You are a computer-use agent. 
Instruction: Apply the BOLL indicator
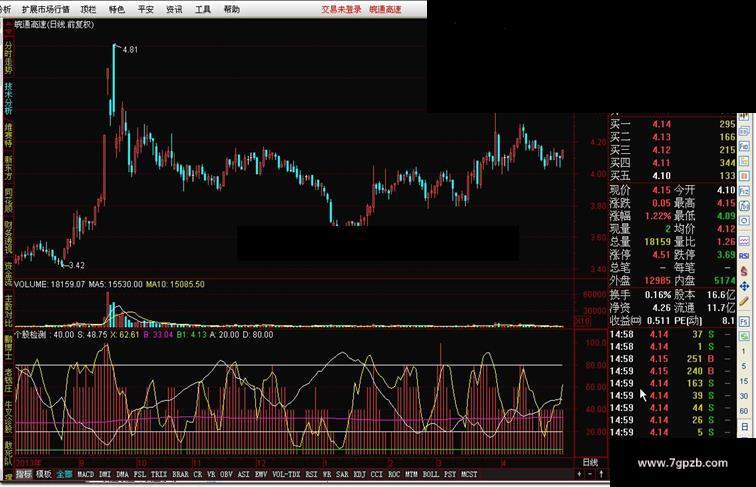pos(431,474)
